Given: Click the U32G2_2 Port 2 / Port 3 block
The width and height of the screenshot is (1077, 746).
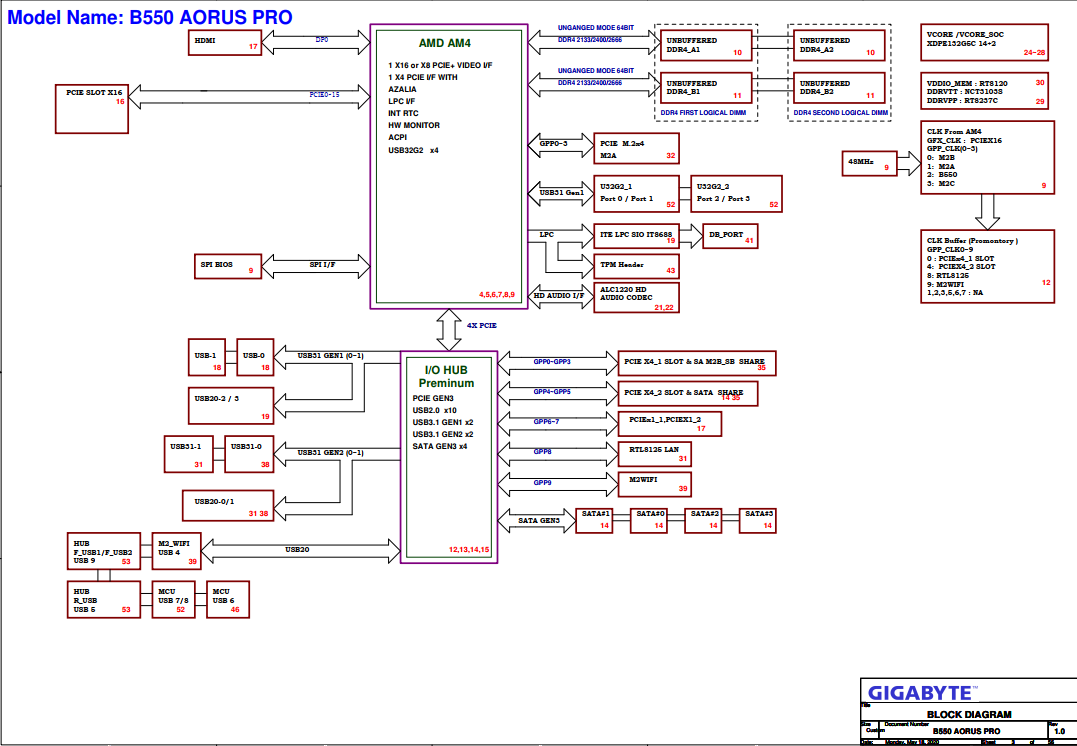Looking at the screenshot, I should 736,194.
